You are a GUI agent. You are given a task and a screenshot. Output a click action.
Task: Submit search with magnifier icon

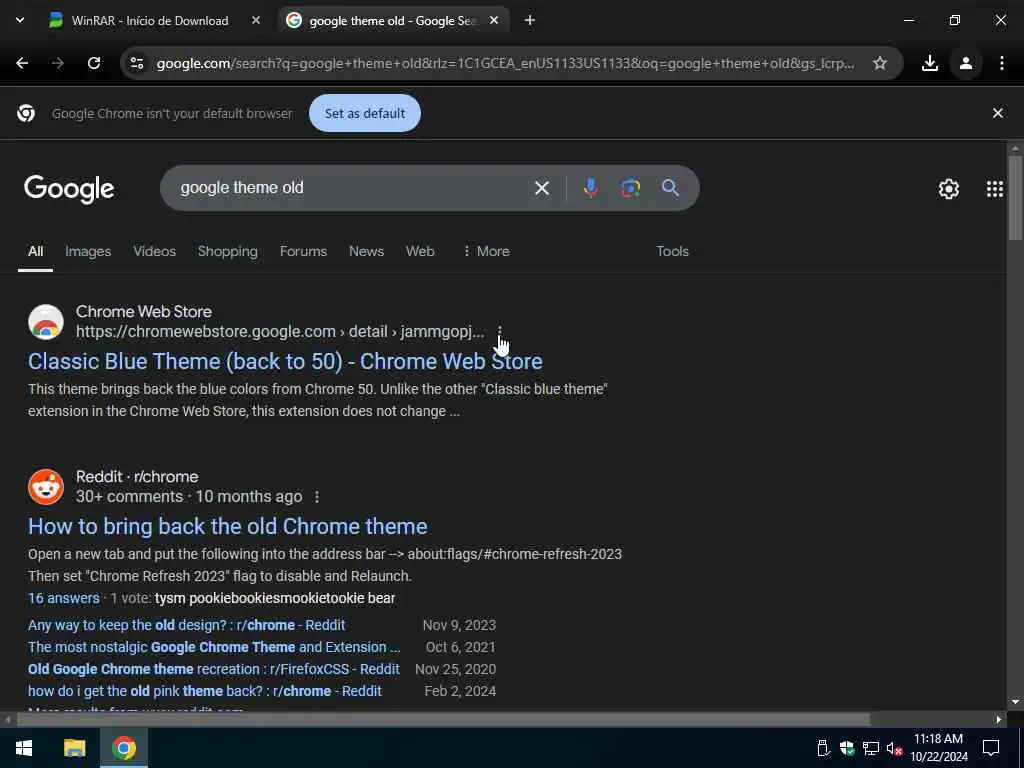[670, 188]
